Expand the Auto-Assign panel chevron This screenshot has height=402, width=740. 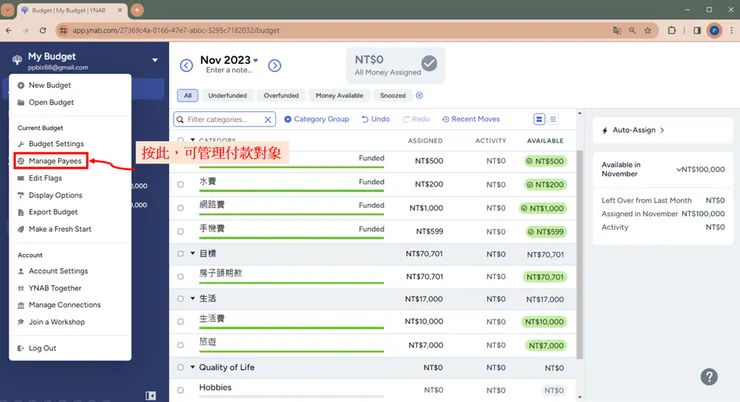[x=662, y=130]
